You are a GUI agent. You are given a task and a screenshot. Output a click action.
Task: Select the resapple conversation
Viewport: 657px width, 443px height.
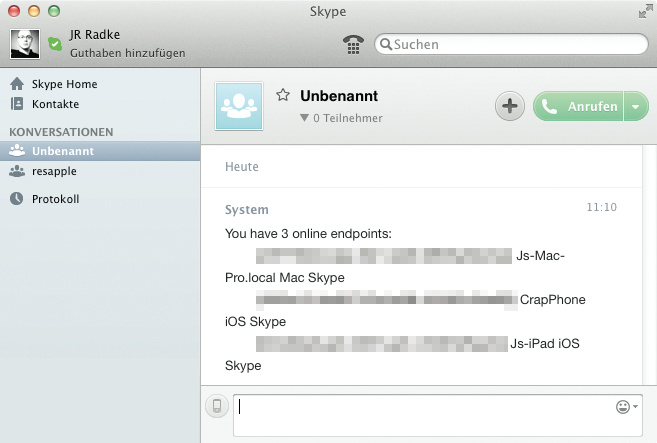pos(54,171)
